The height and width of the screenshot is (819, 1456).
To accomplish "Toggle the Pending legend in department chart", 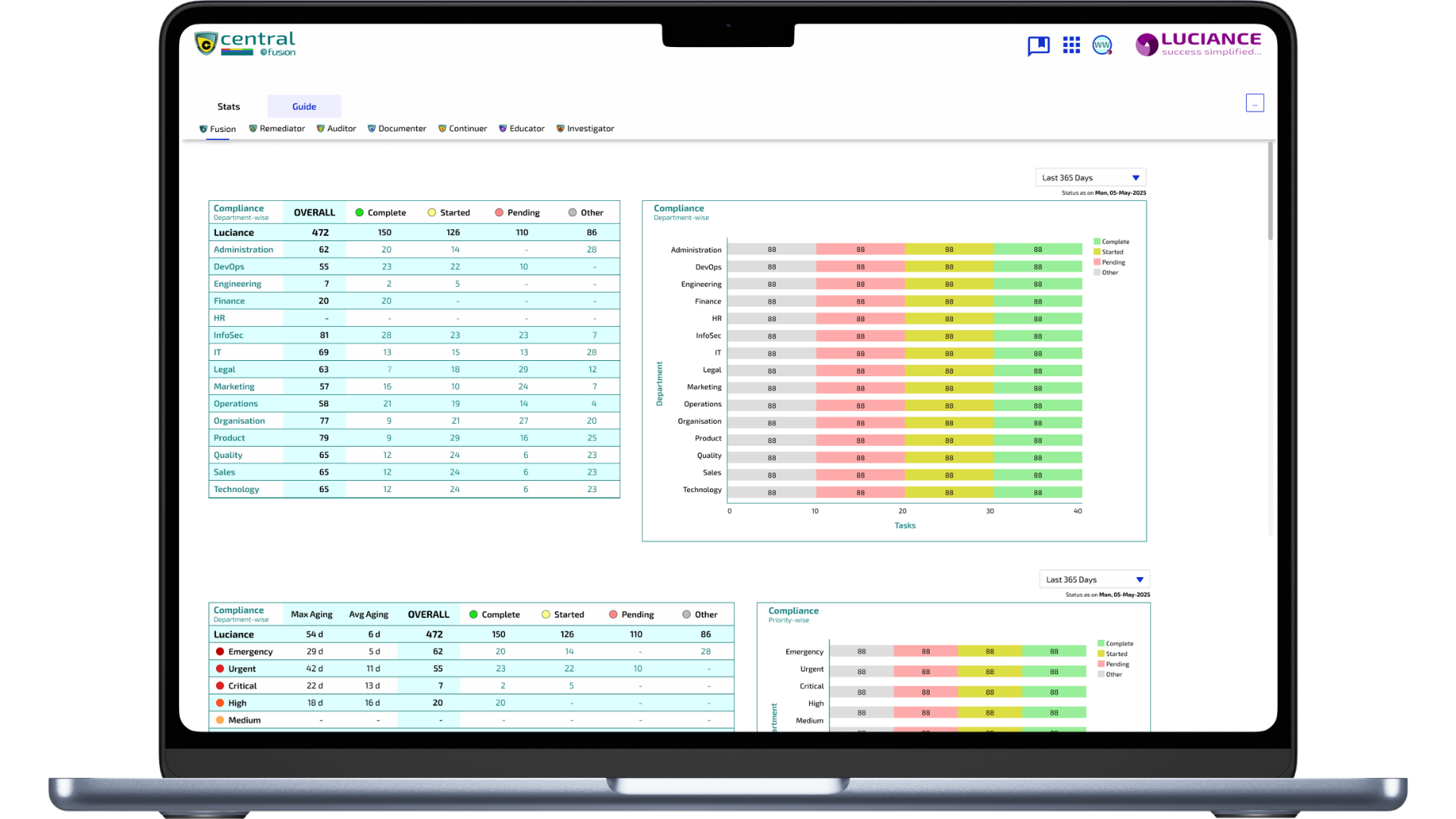I will click(1109, 262).
